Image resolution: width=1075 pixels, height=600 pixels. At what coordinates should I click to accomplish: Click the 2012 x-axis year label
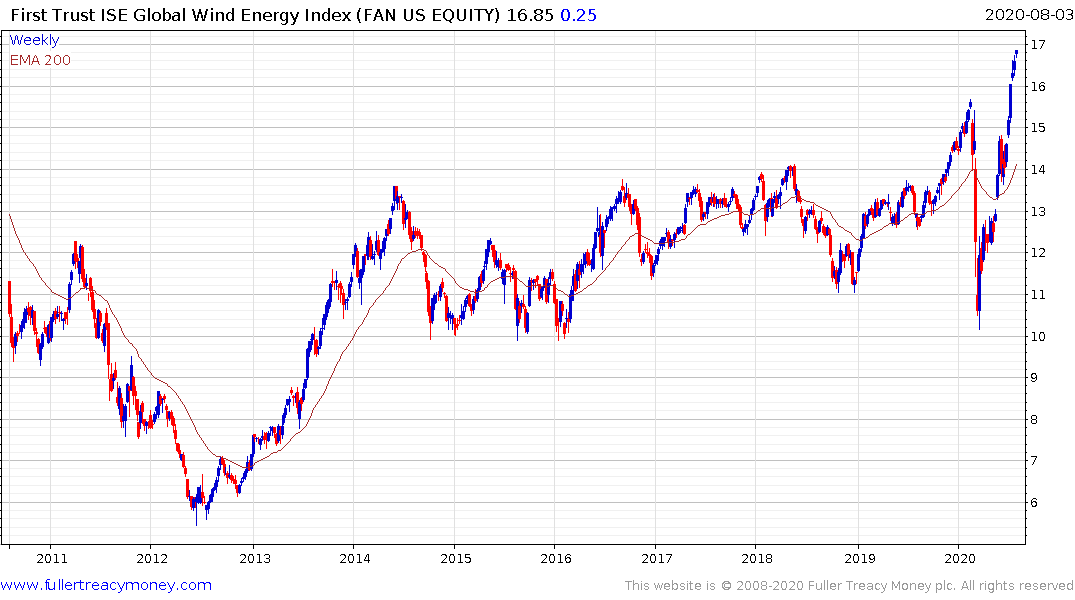(x=152, y=558)
